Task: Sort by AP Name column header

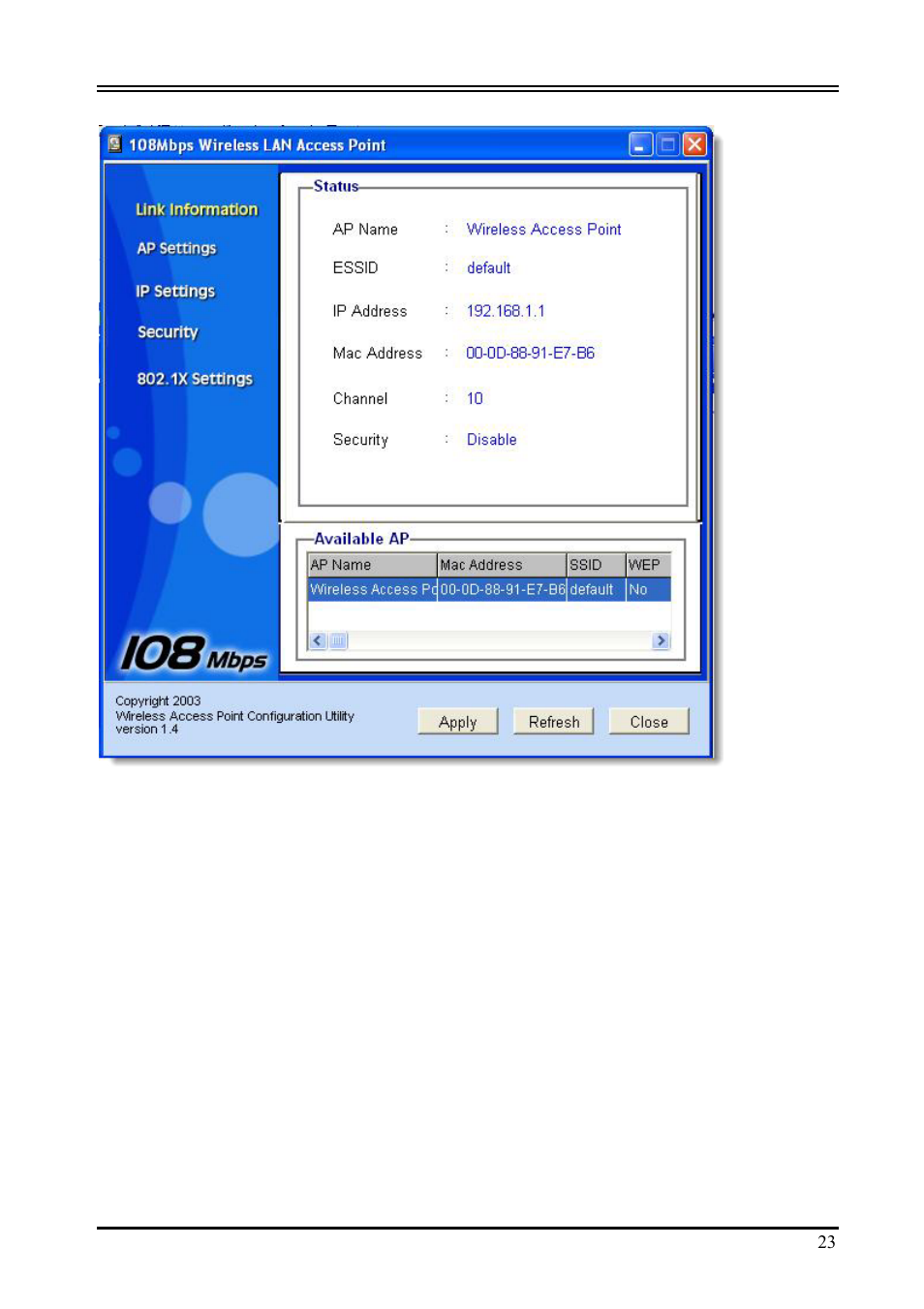Action: point(372,565)
